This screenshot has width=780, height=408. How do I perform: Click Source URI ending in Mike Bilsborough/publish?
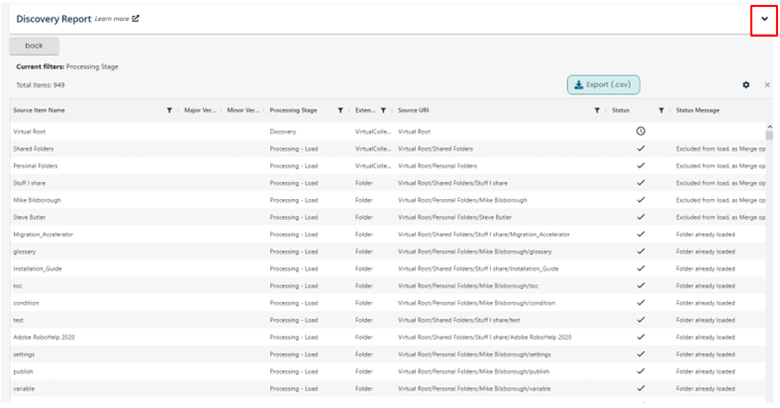point(474,372)
